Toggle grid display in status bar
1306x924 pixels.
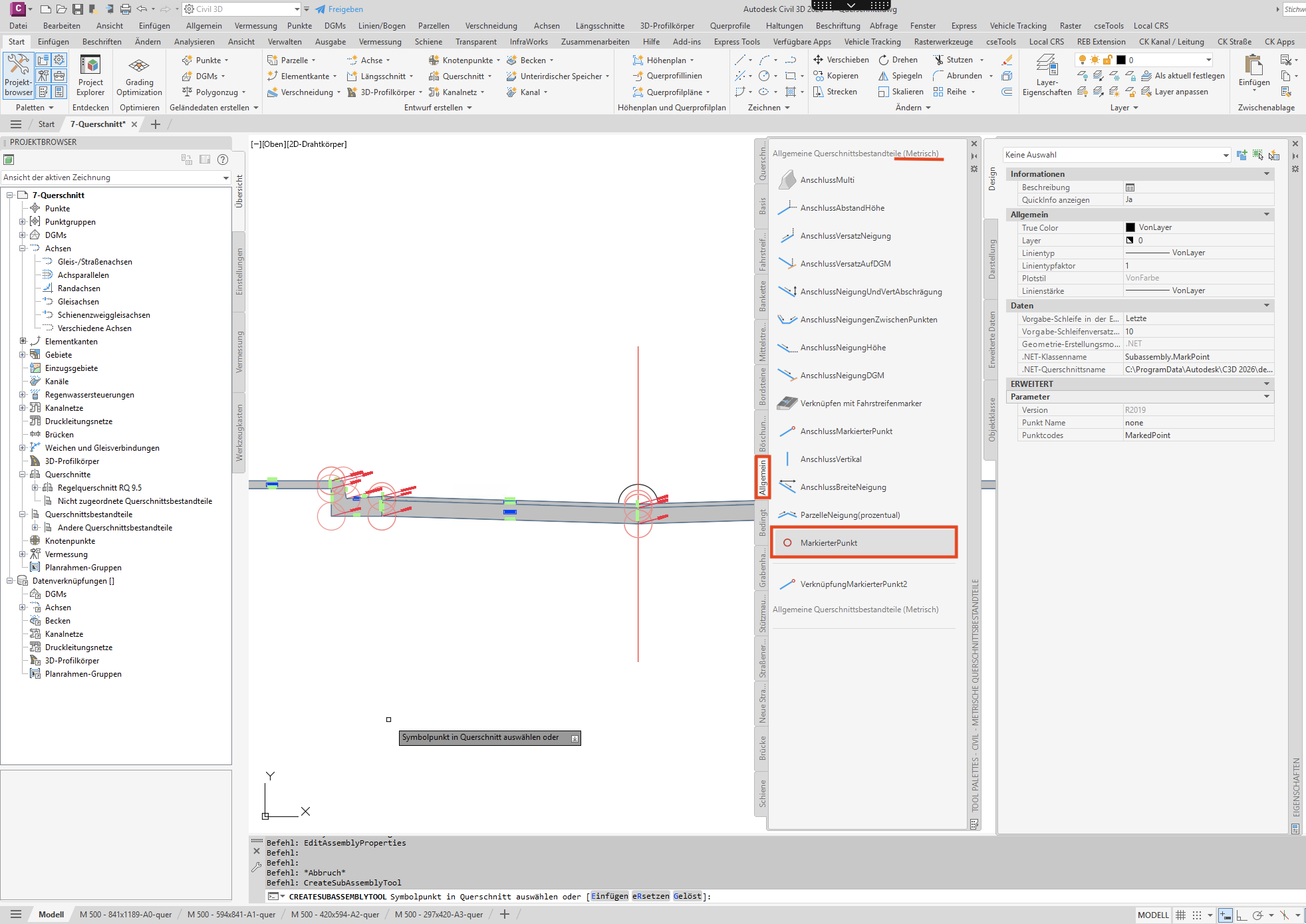tap(1181, 915)
